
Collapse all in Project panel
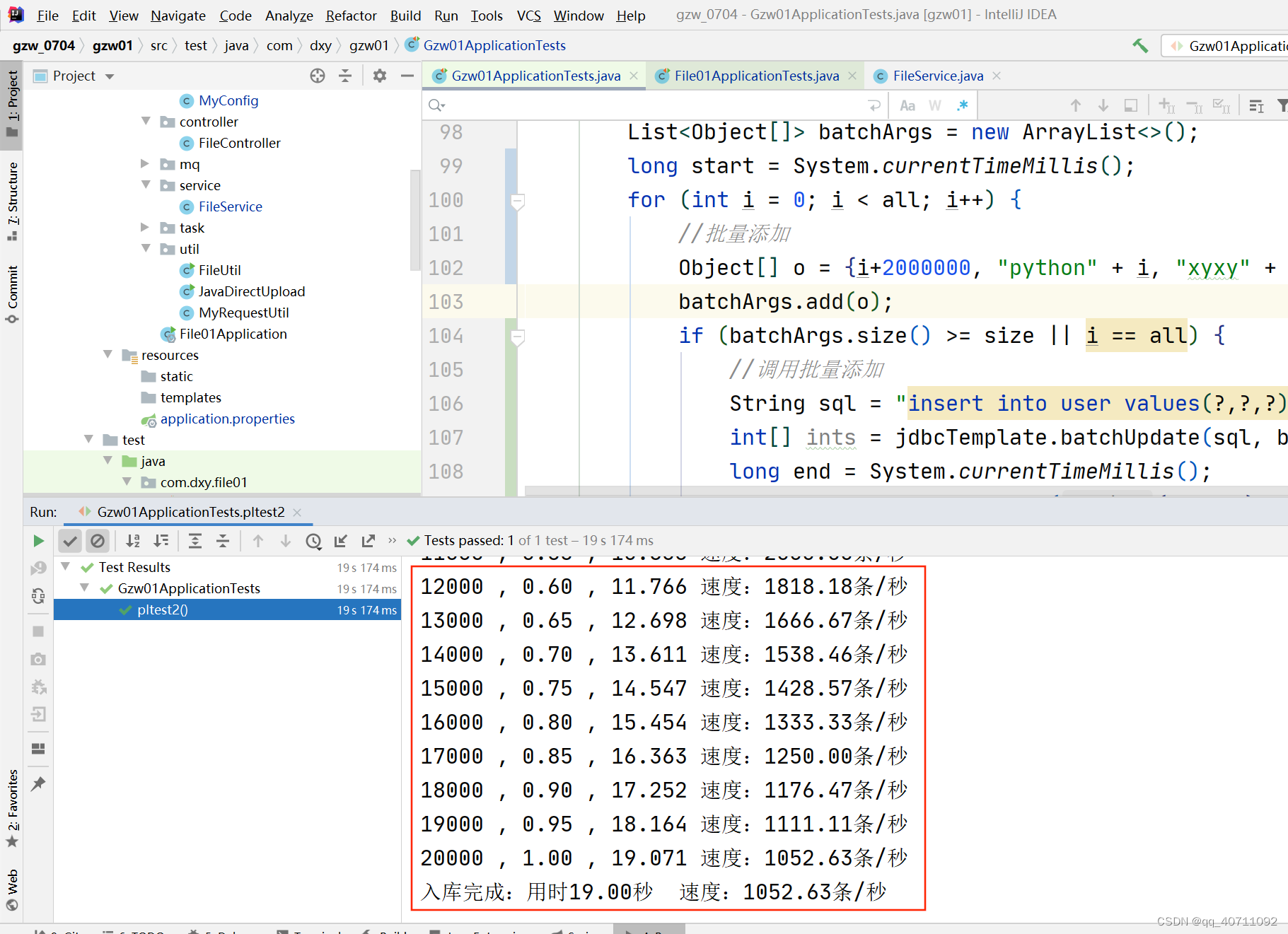click(x=345, y=76)
